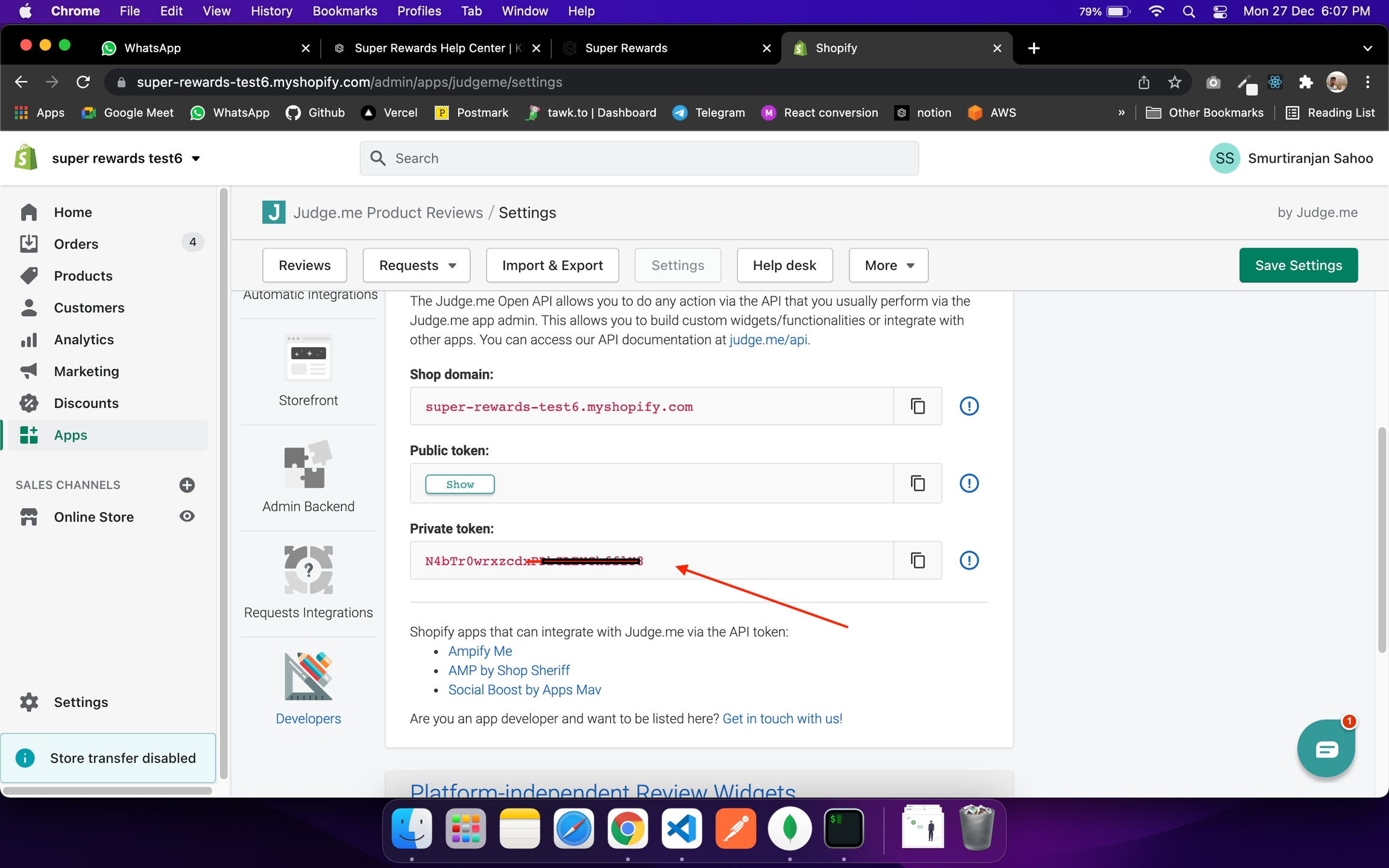Screen dimensions: 1389x868
Task: Add a sales channel with plus icon
Action: coord(187,485)
